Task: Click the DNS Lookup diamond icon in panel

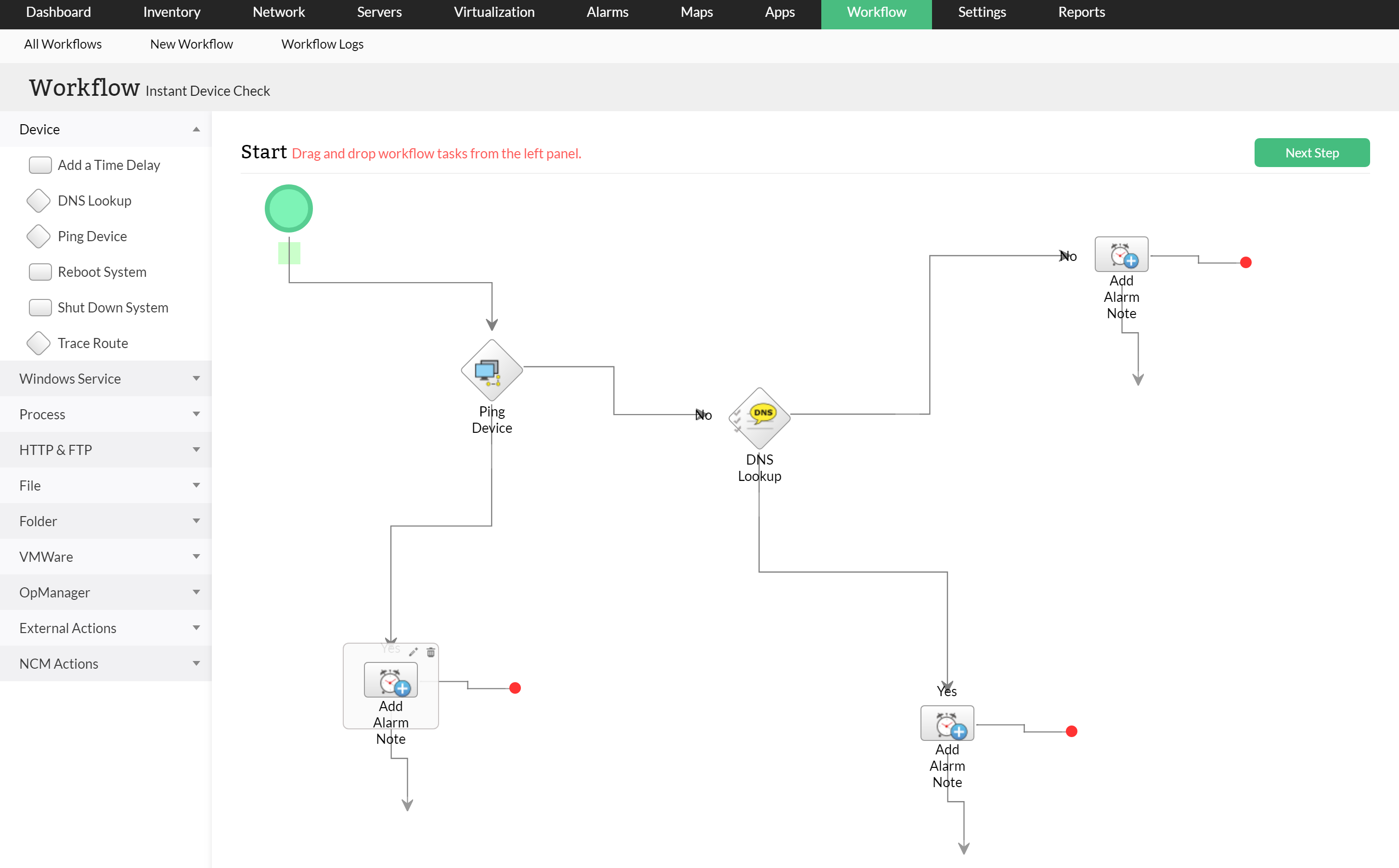Action: [39, 201]
